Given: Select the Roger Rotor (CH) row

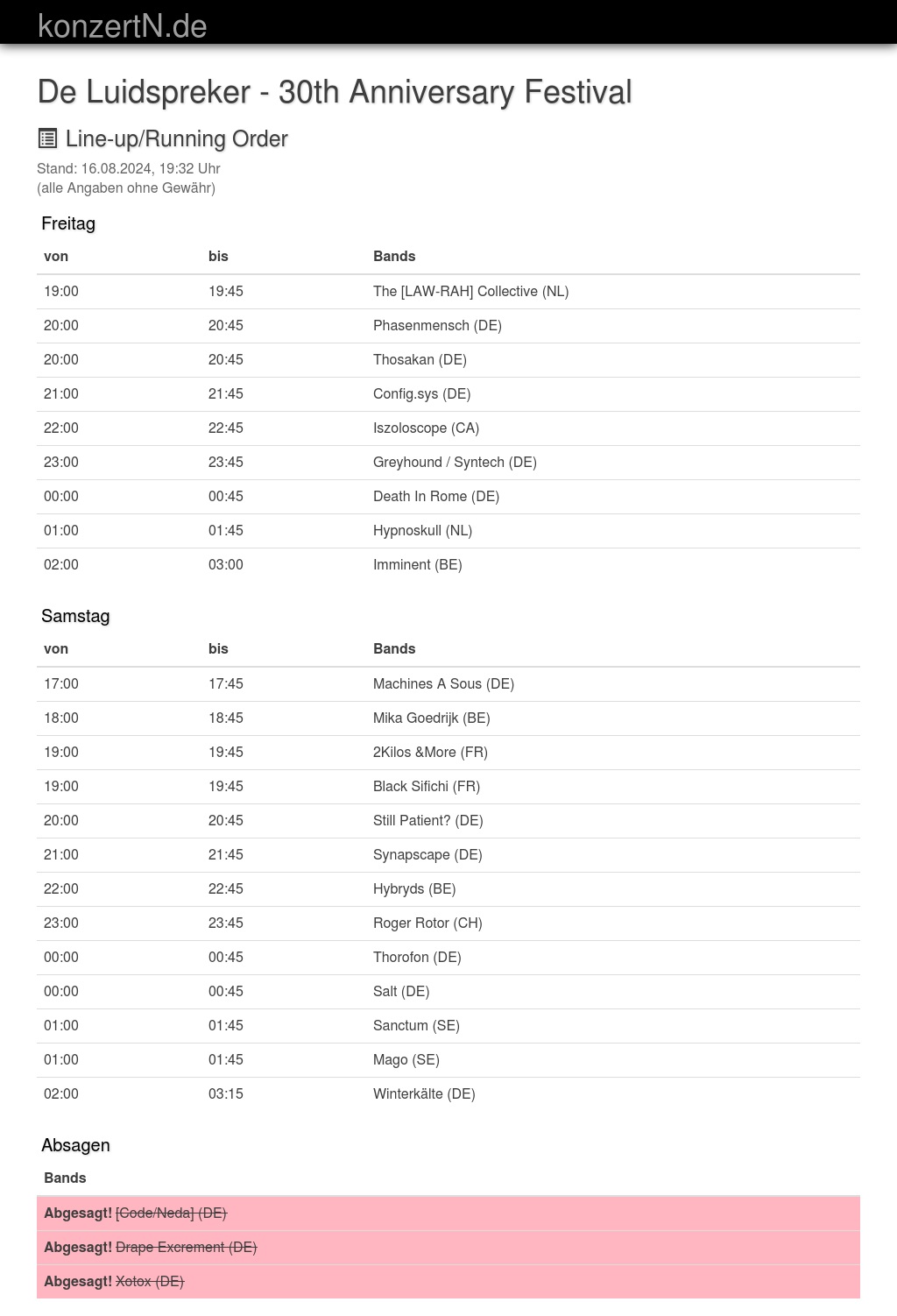Looking at the screenshot, I should click(x=448, y=923).
